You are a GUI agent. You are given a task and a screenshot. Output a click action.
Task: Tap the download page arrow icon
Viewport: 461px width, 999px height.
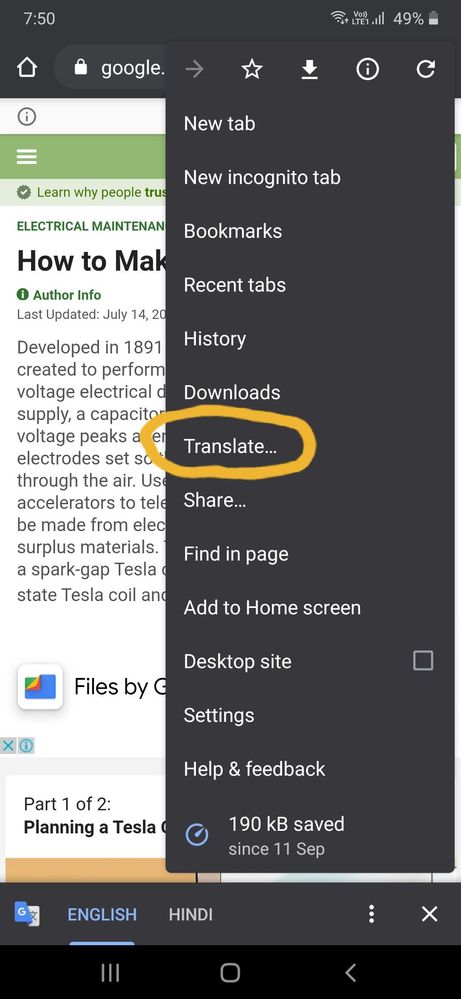(x=309, y=69)
